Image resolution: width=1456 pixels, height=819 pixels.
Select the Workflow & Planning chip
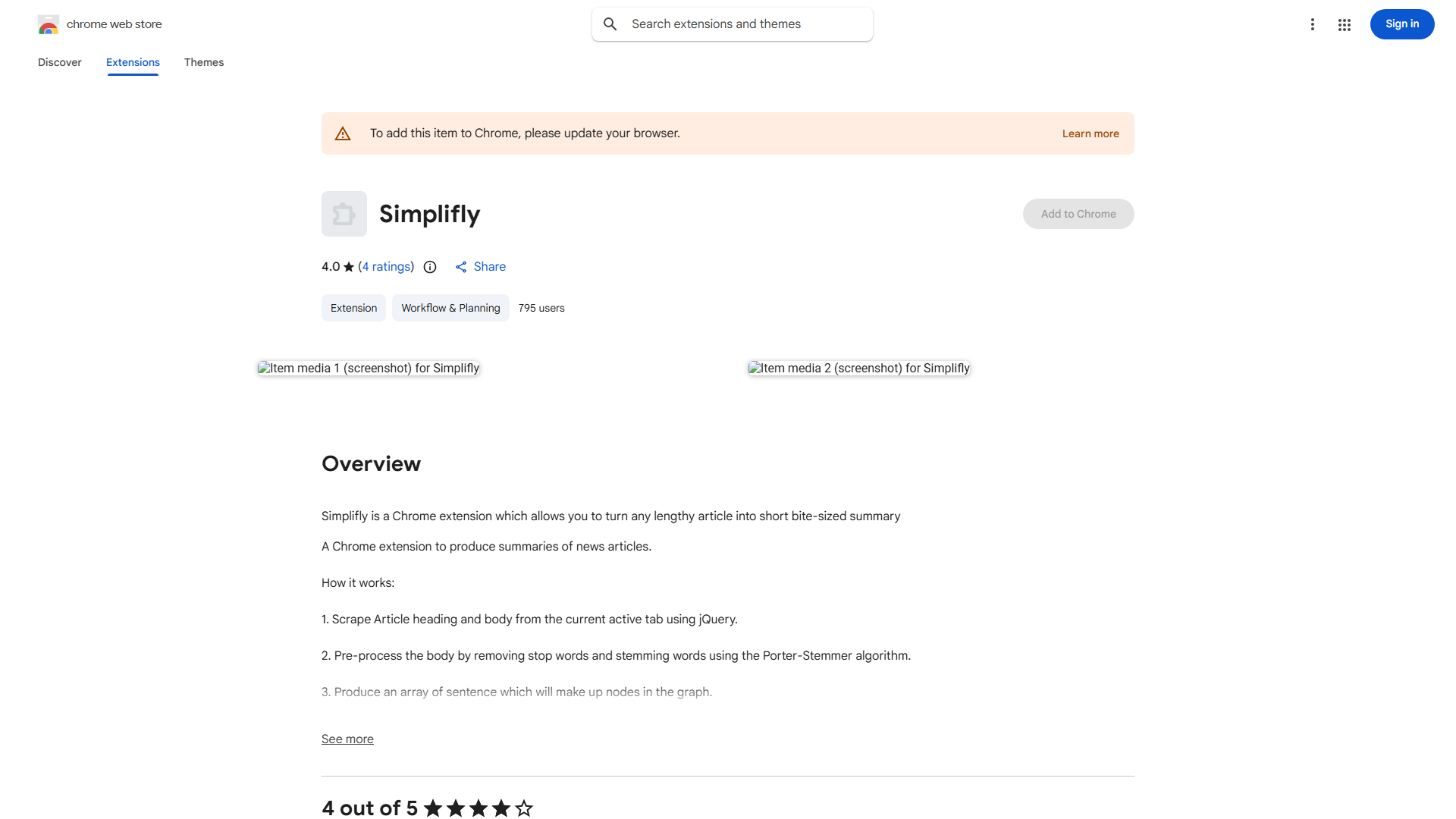tap(450, 308)
